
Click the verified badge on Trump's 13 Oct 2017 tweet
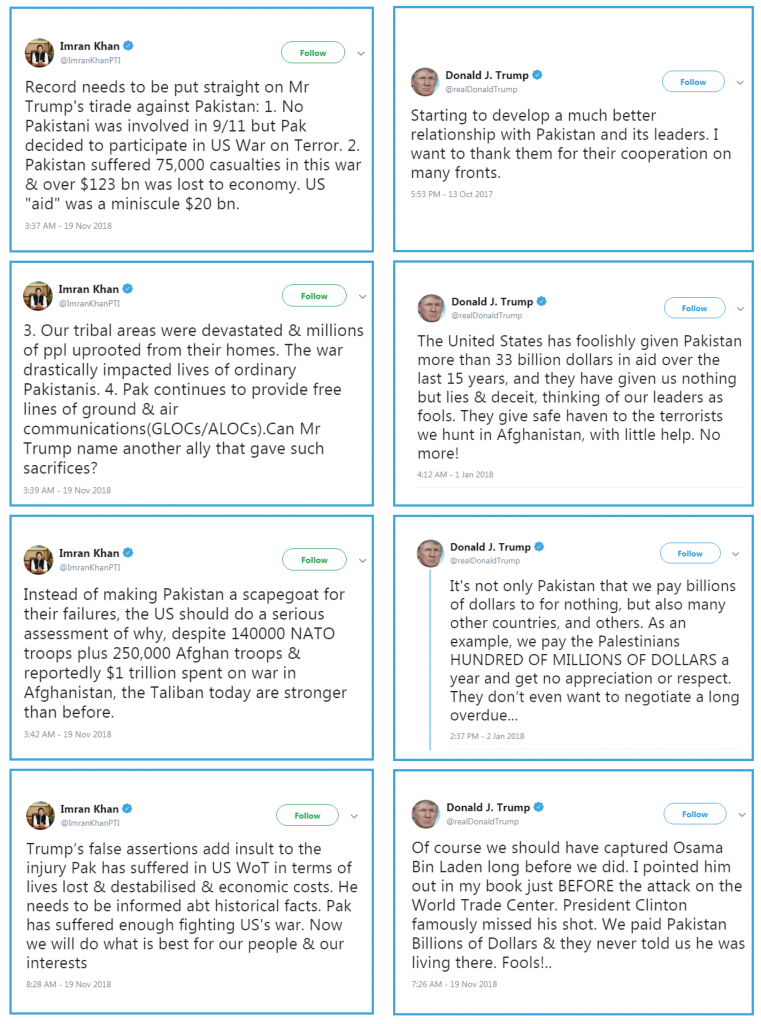[x=537, y=75]
